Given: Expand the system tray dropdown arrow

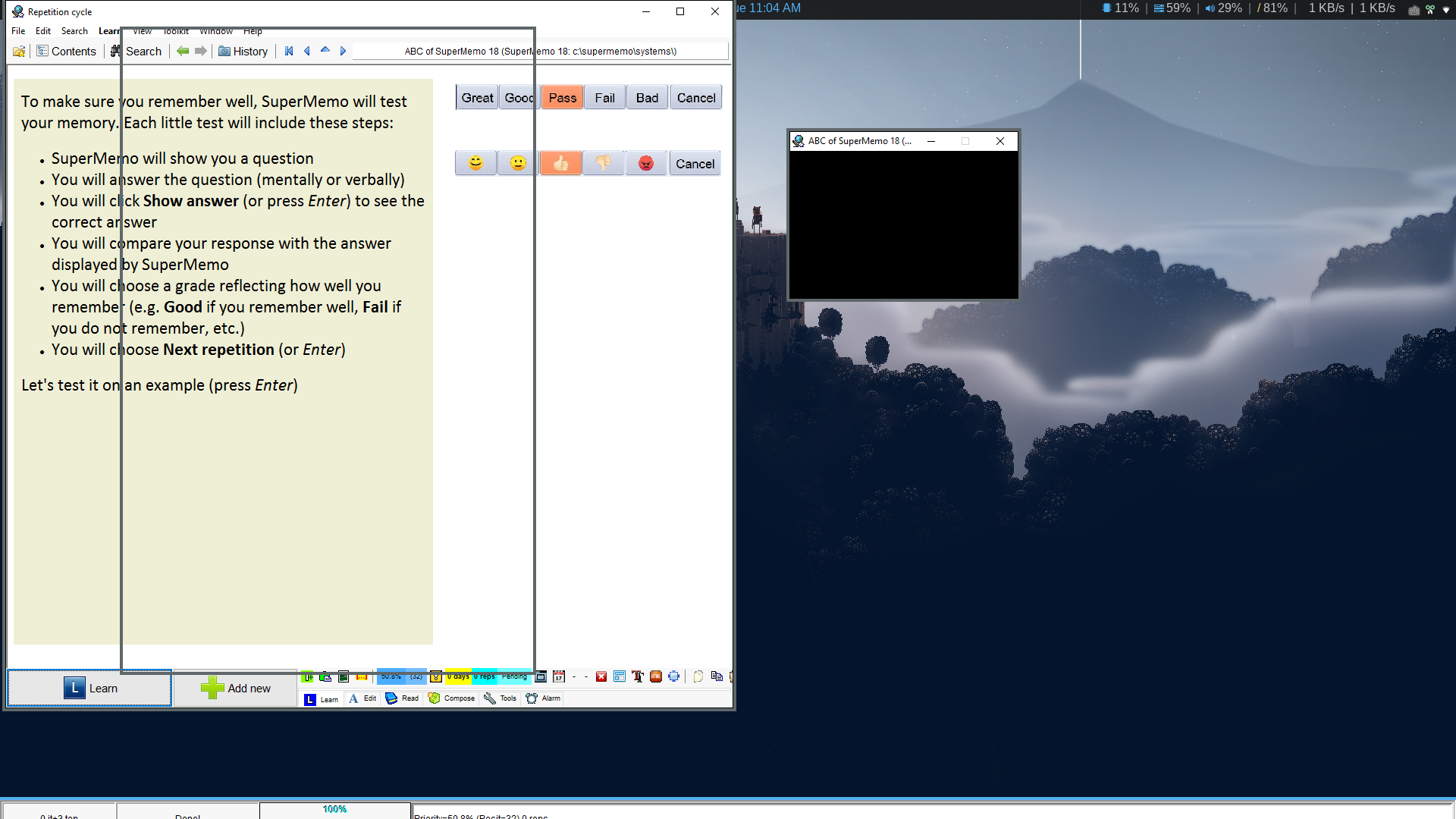Looking at the screenshot, I should [1447, 9].
